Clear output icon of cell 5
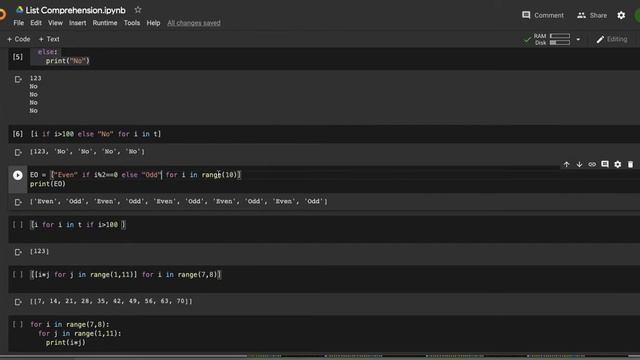This screenshot has width=640, height=360. 18,79
